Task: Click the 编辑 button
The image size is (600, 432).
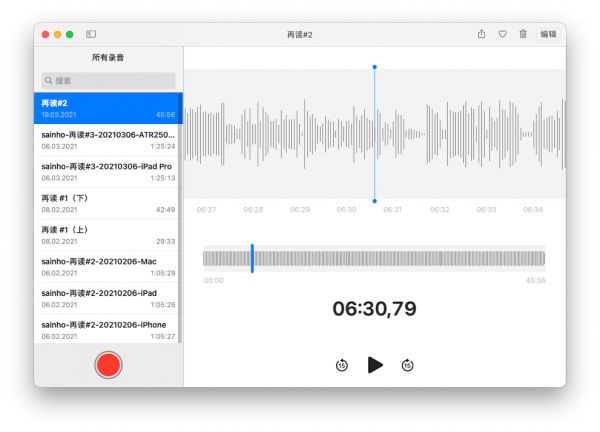Action: pyautogui.click(x=548, y=34)
